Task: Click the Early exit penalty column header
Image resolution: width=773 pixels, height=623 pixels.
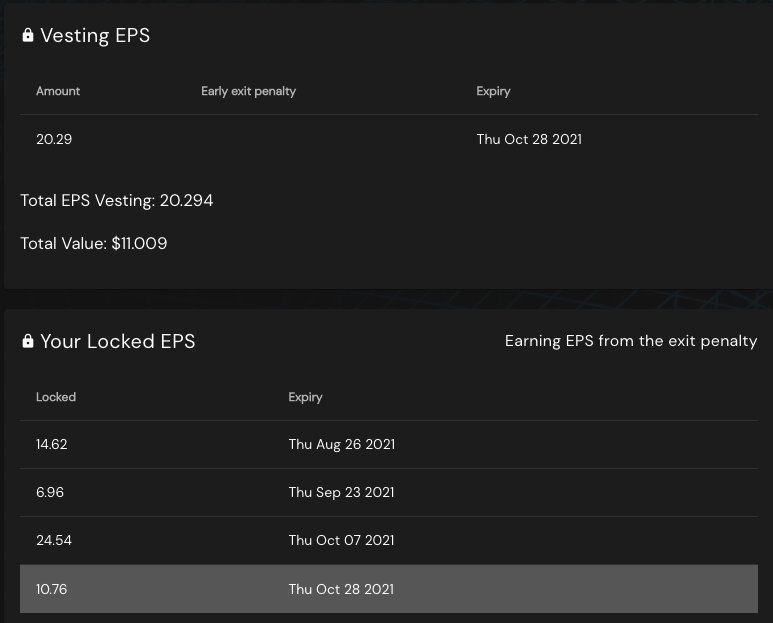Action: pos(248,91)
